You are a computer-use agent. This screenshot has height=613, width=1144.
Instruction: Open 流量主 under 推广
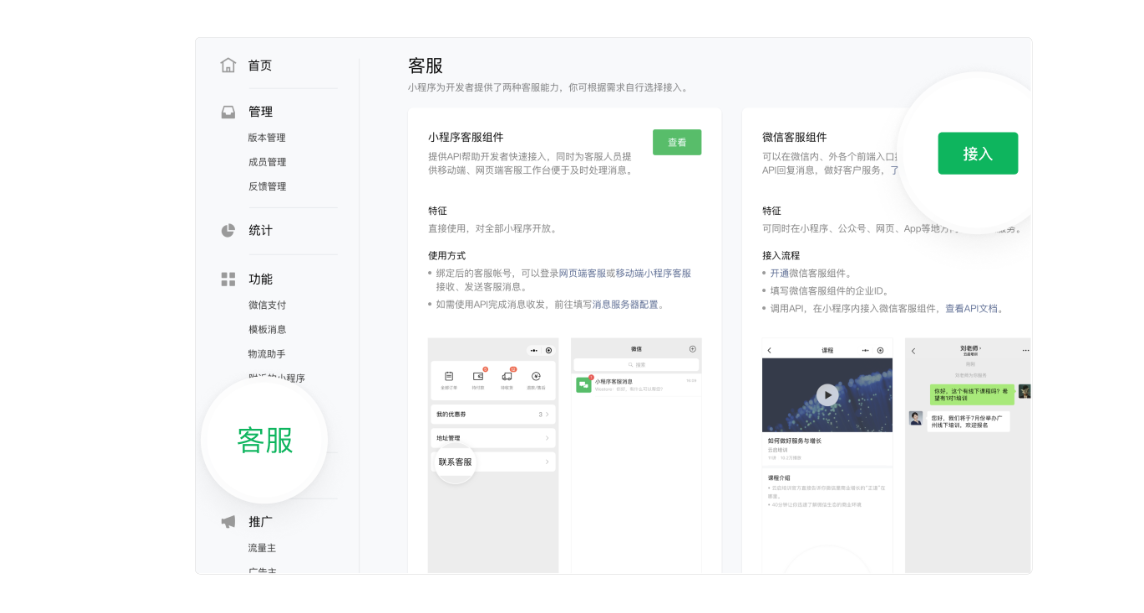pyautogui.click(x=262, y=548)
